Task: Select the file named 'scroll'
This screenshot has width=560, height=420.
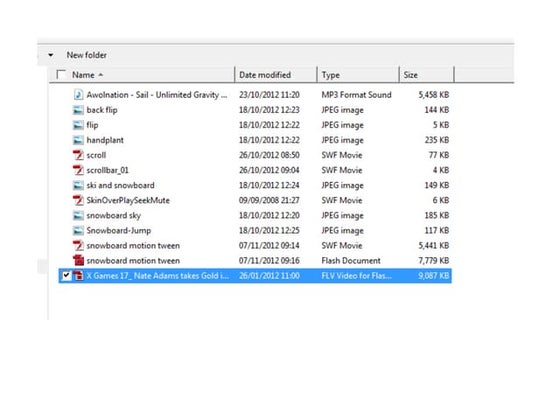Action: [96, 155]
